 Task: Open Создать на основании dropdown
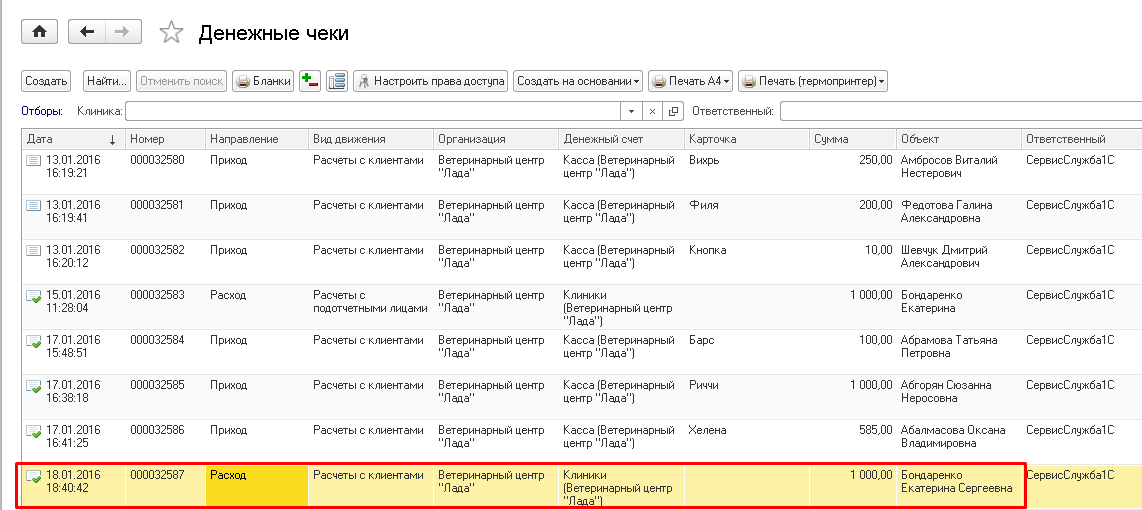[x=578, y=81]
